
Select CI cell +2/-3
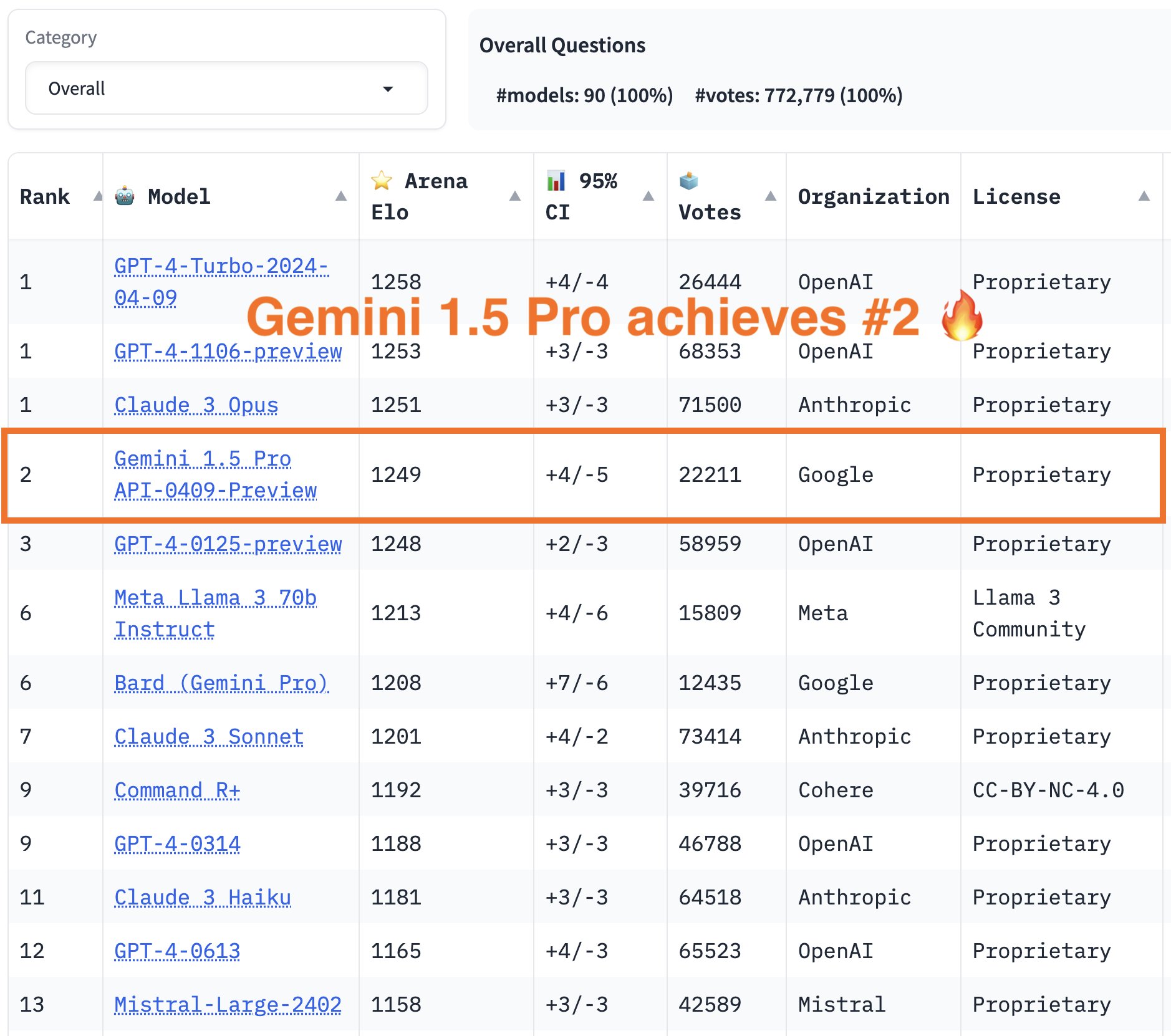point(577,544)
